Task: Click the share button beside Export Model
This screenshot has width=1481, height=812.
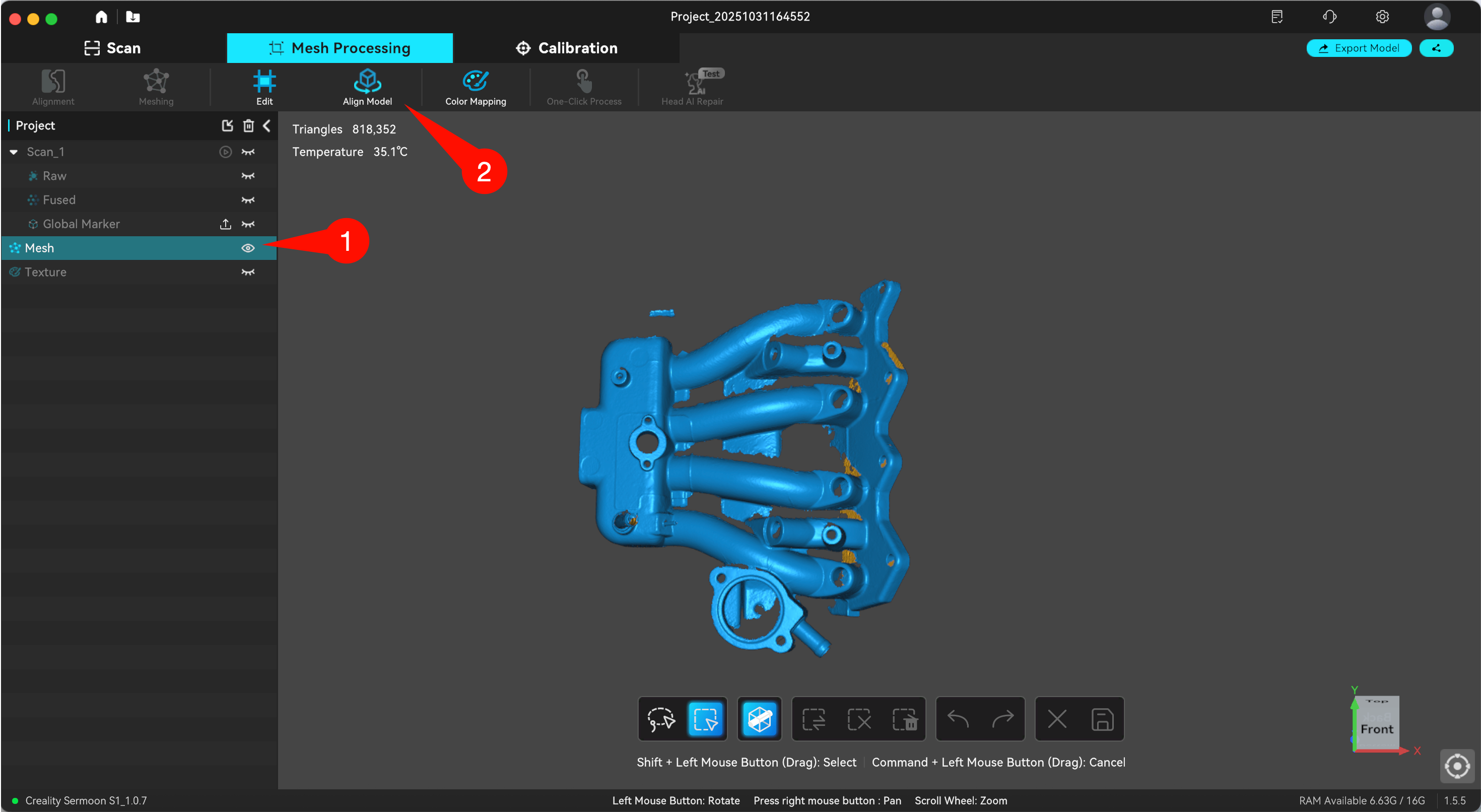Action: [1436, 48]
